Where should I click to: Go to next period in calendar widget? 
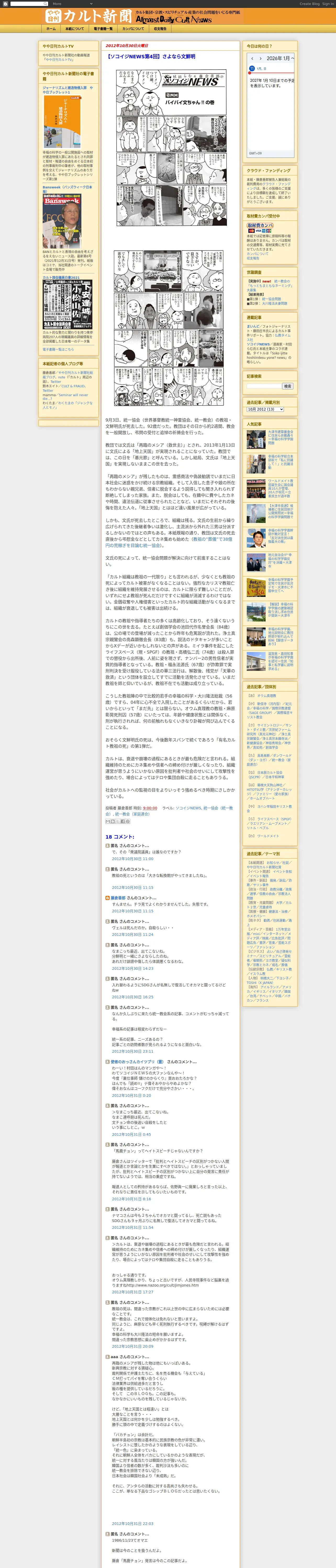pos(261,59)
